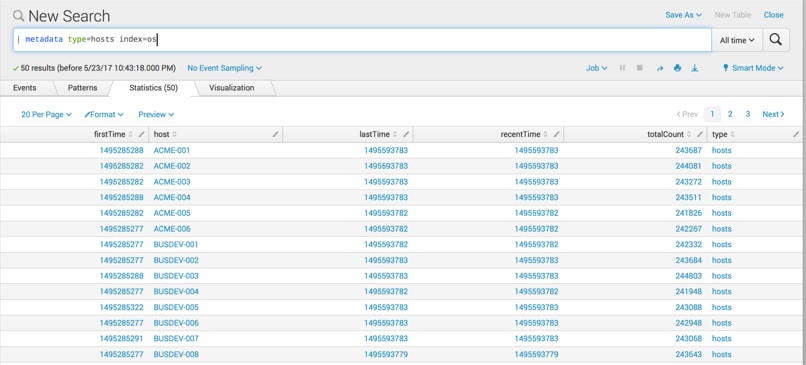806x365 pixels.
Task: Click host value ACME-004
Action: tap(172, 197)
